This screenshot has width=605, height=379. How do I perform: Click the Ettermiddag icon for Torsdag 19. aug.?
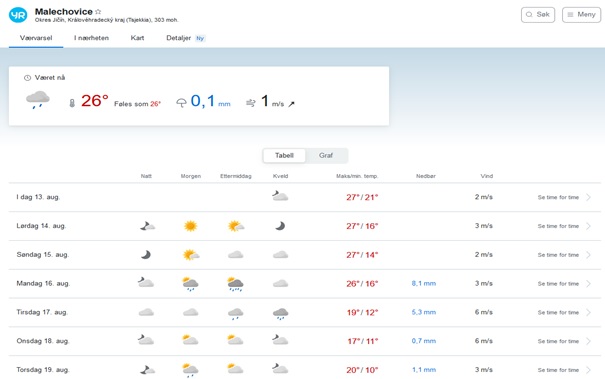pos(235,369)
